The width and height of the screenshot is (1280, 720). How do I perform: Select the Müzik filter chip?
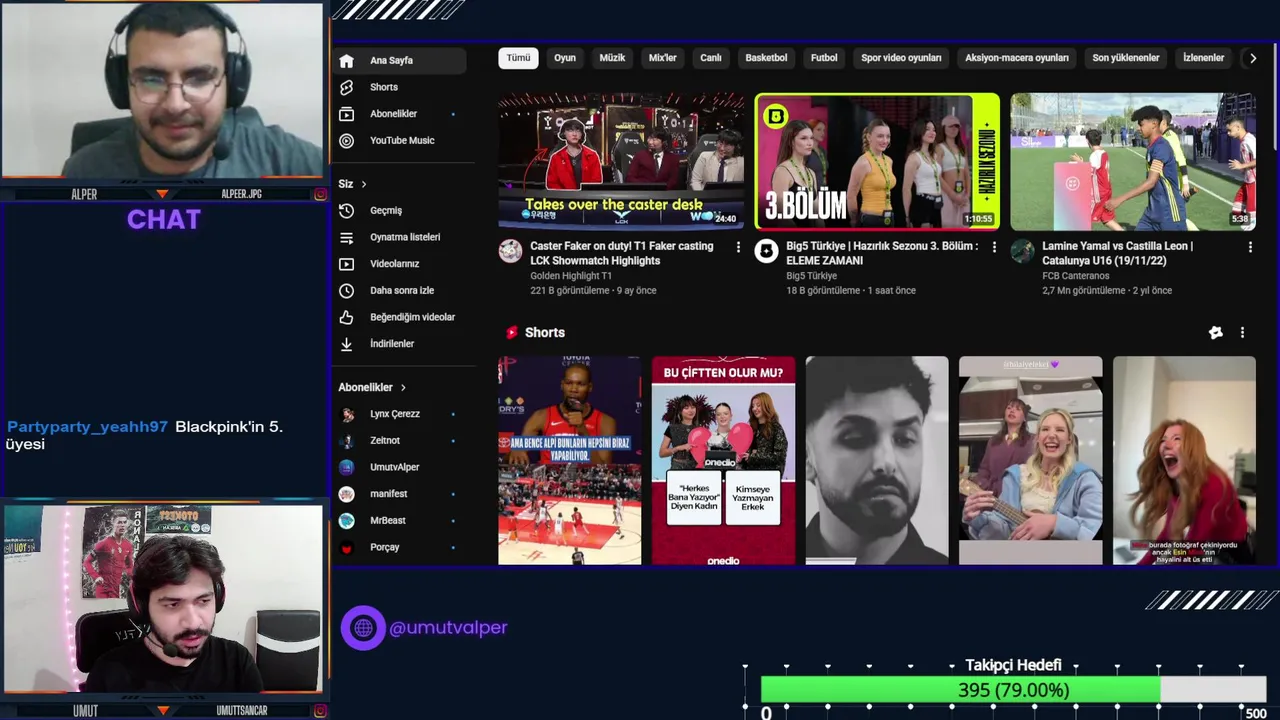tap(612, 58)
